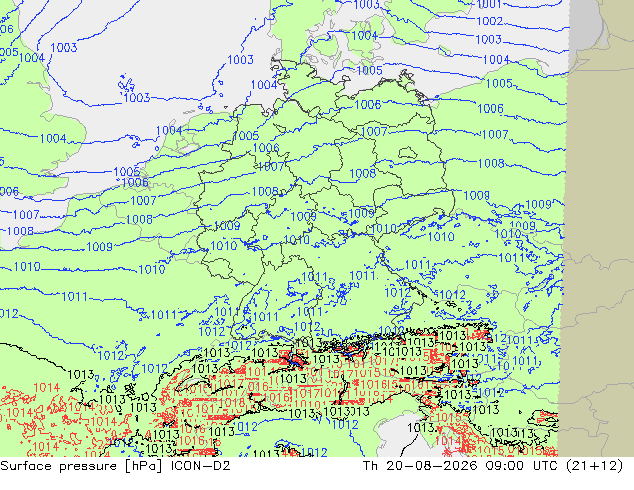634x490 pixels.
Task: Click the red '1018' isobar label
Action: pyautogui.click(x=232, y=403)
